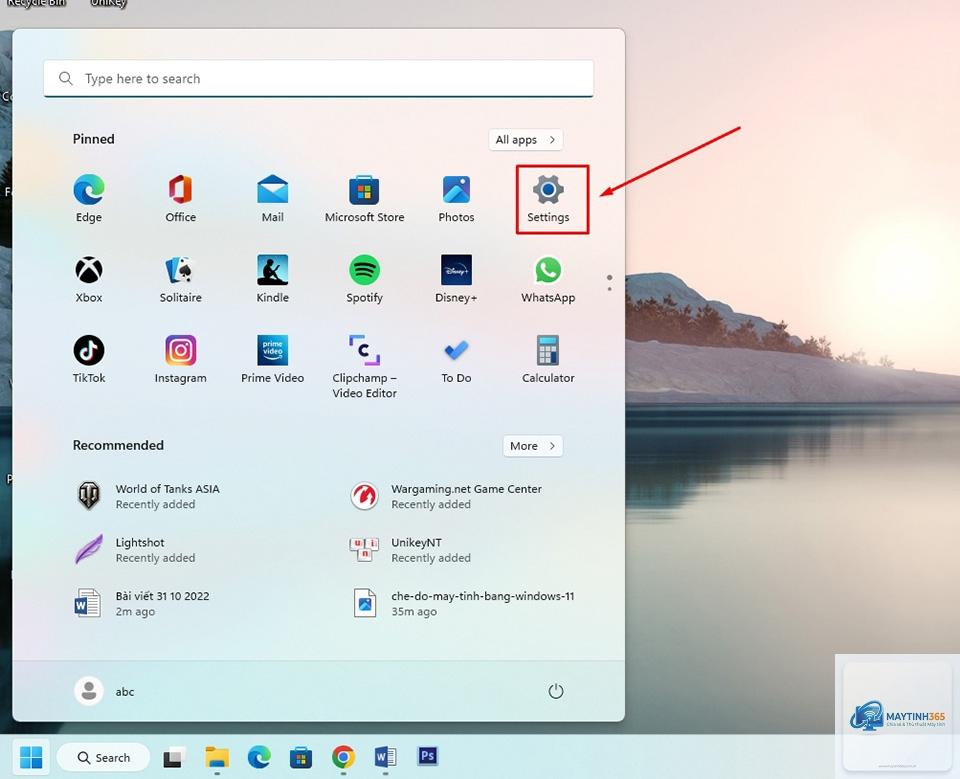The width and height of the screenshot is (960, 779).
Task: Open the Calculator app
Action: coord(548,359)
